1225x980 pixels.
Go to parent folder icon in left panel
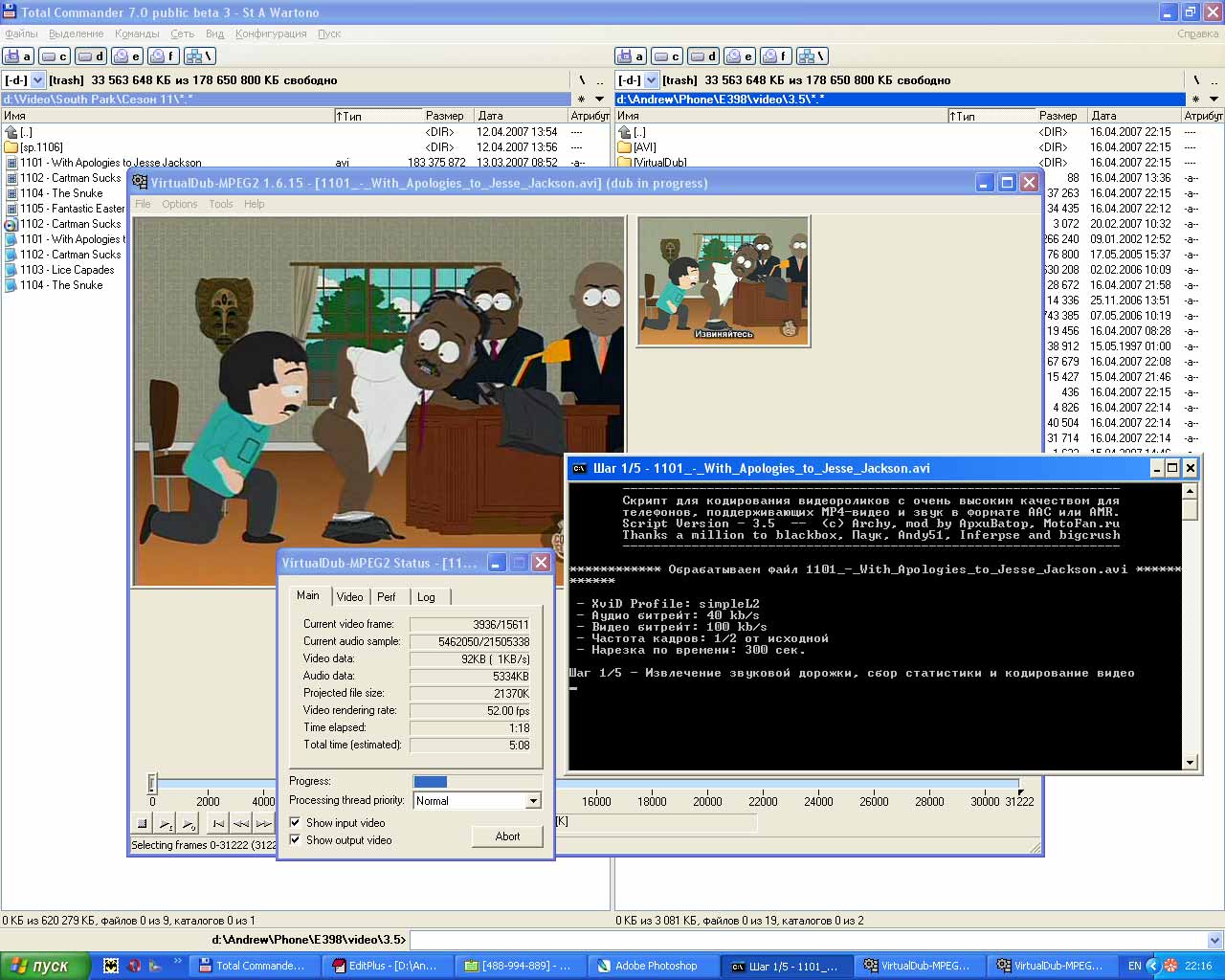[11, 132]
